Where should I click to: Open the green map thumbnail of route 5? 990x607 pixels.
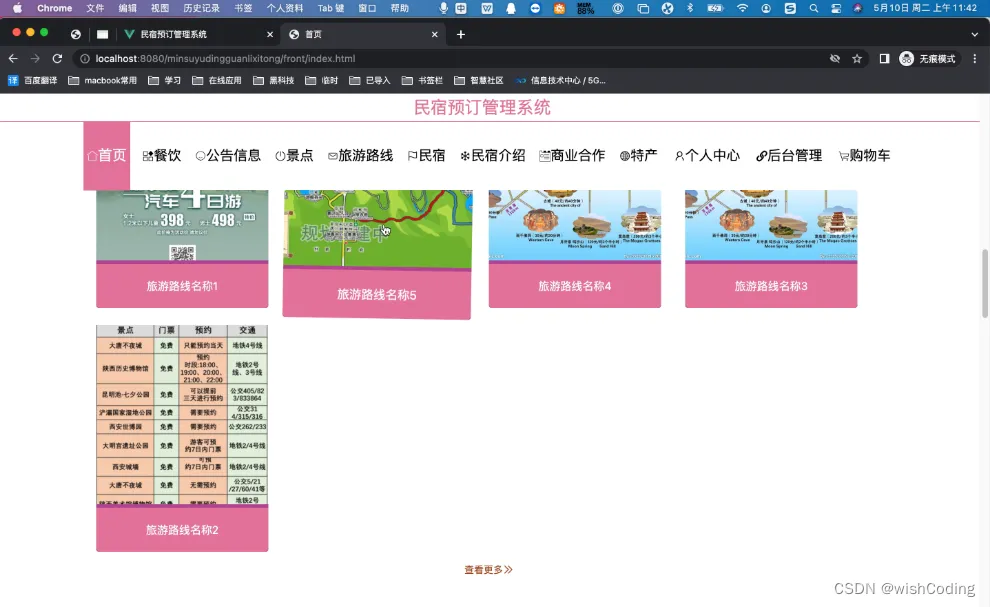pyautogui.click(x=377, y=229)
